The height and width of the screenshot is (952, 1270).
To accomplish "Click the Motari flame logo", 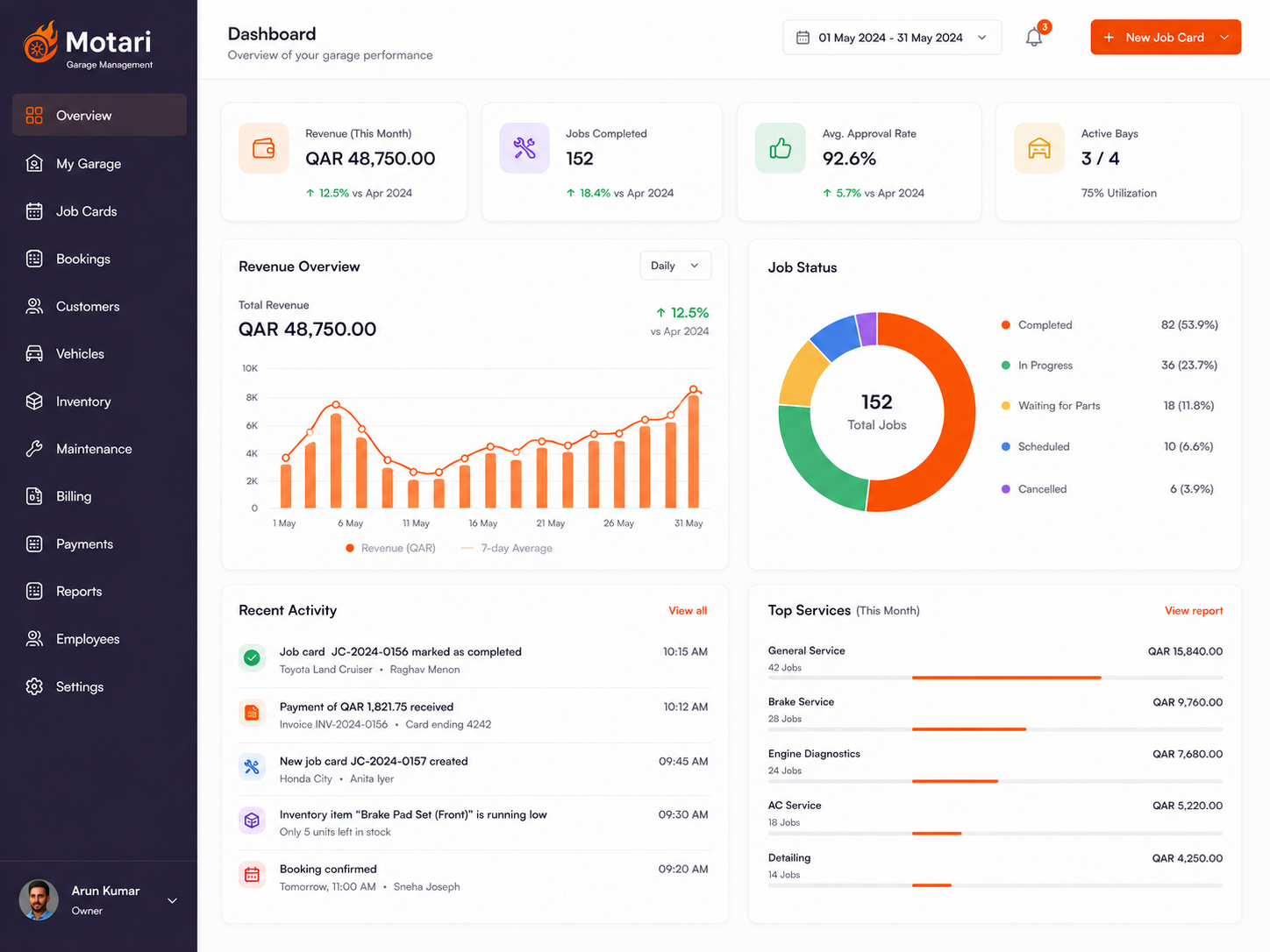I will 40,43.
